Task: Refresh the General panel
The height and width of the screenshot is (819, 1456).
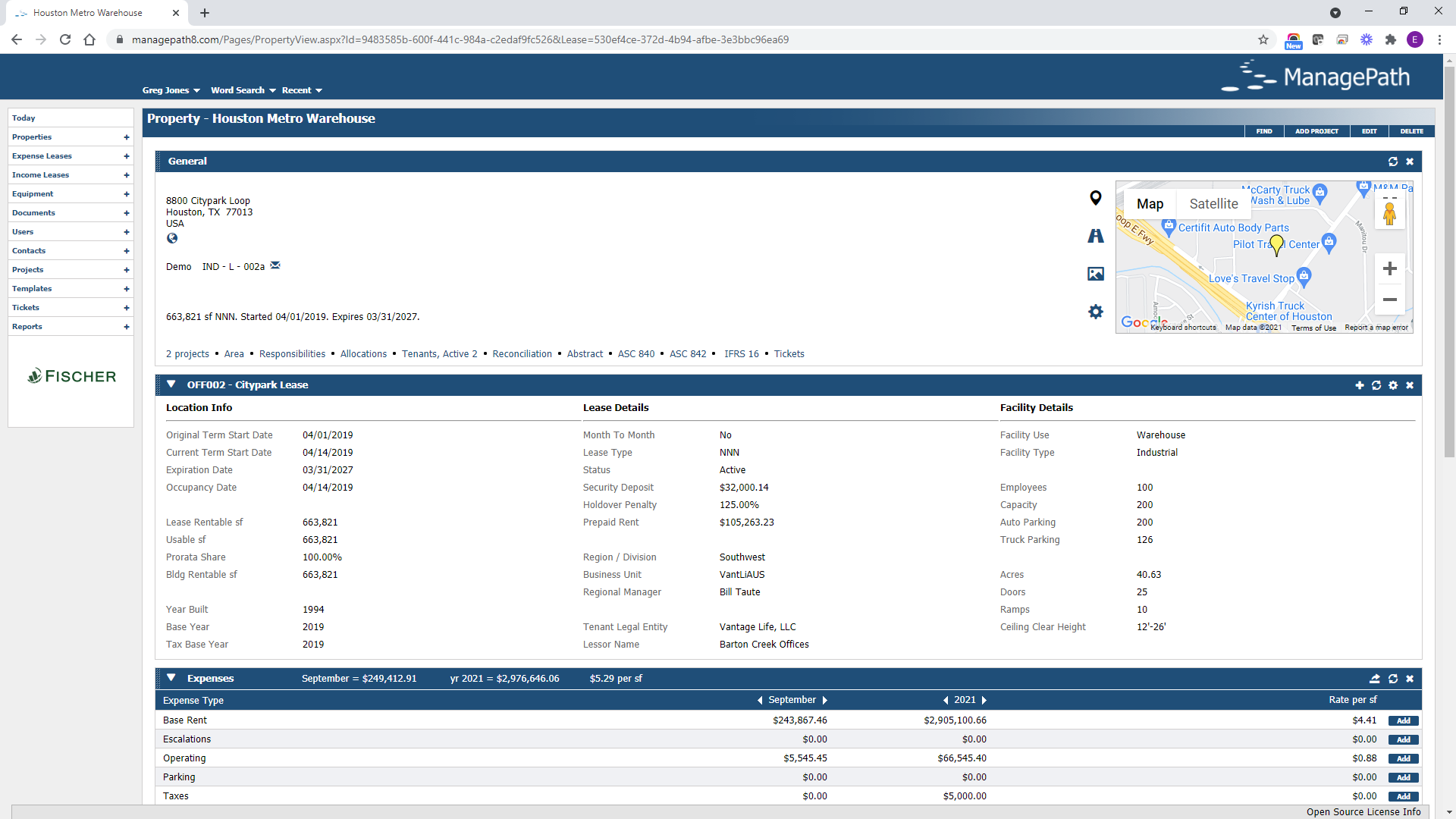Action: click(1394, 162)
